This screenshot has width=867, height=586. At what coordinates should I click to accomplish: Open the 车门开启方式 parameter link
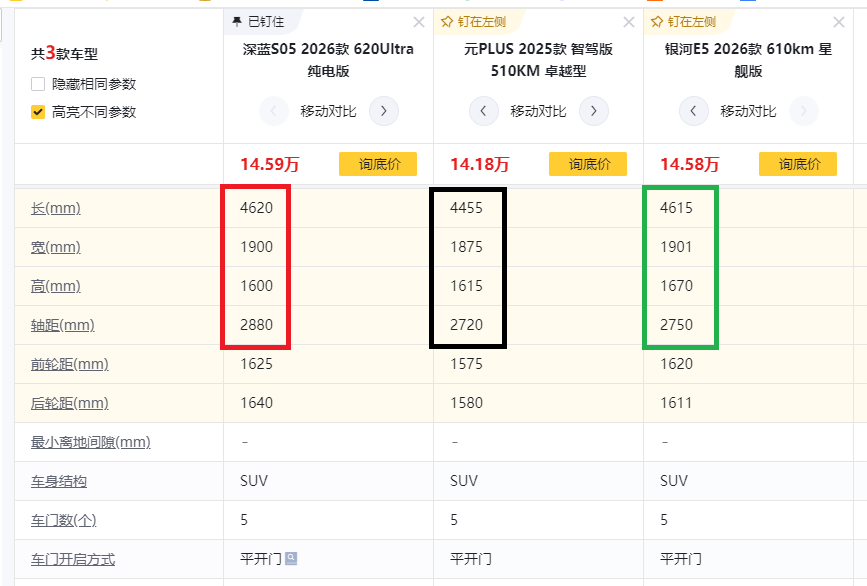click(x=73, y=559)
